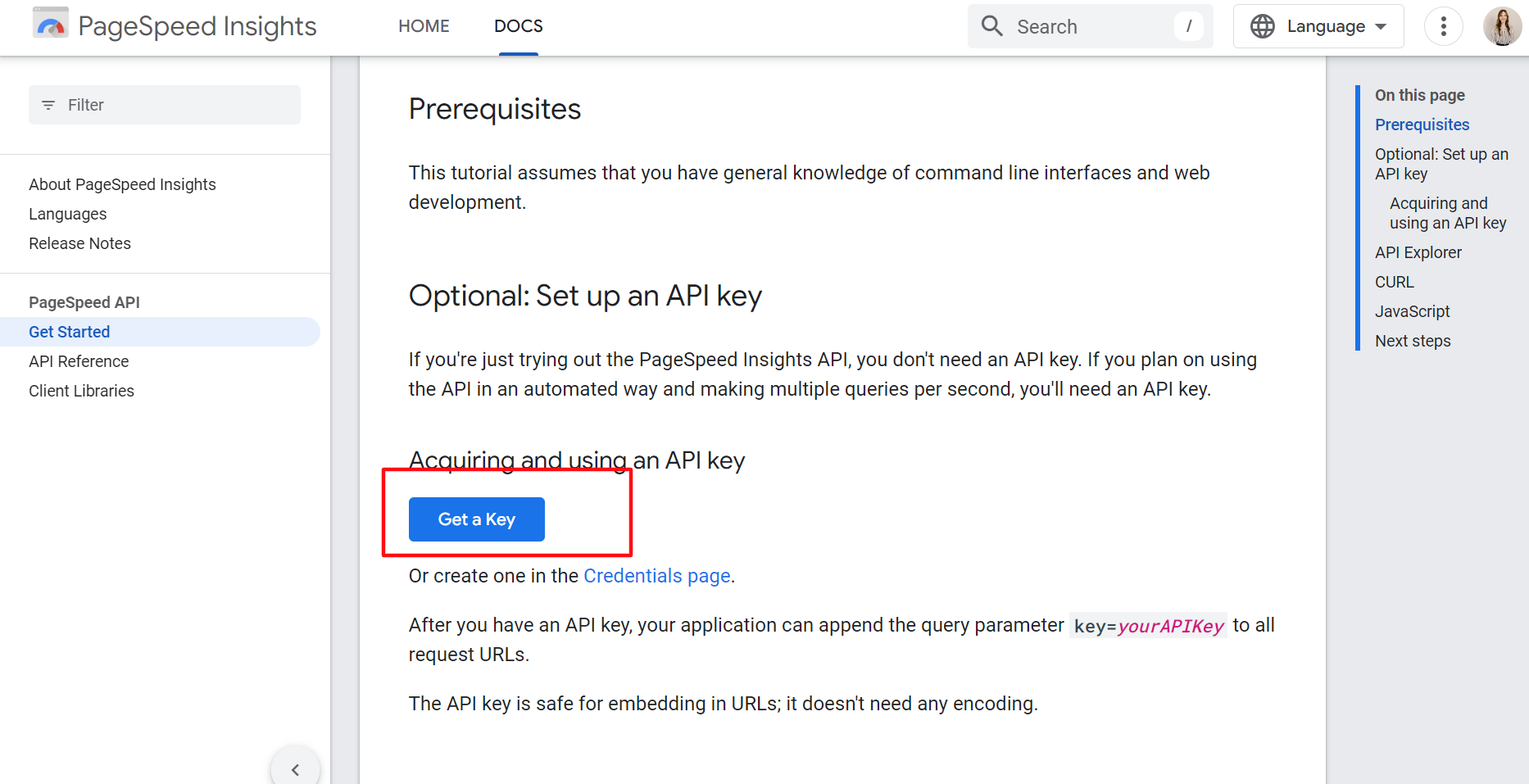Click the user profile avatar

click(x=1502, y=25)
